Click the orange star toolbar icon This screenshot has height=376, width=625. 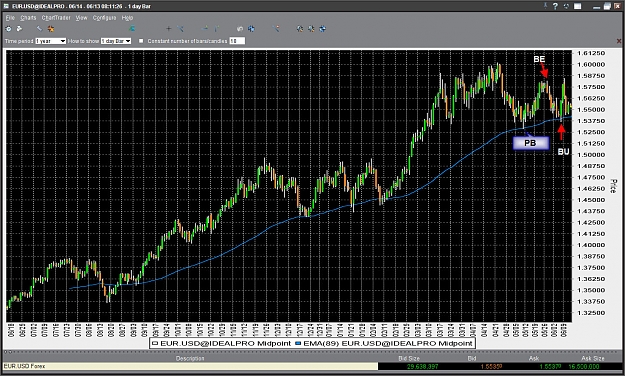[x=51, y=29]
